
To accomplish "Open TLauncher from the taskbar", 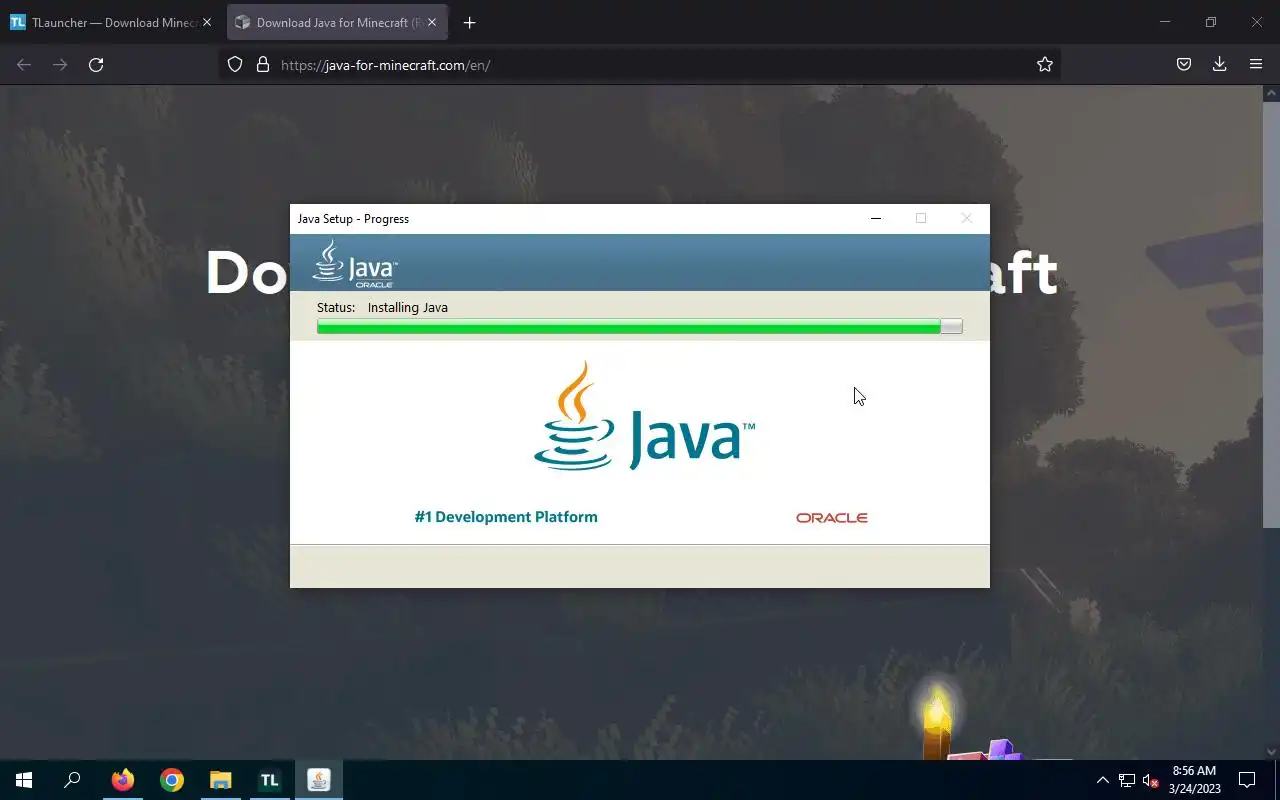I will 269,780.
